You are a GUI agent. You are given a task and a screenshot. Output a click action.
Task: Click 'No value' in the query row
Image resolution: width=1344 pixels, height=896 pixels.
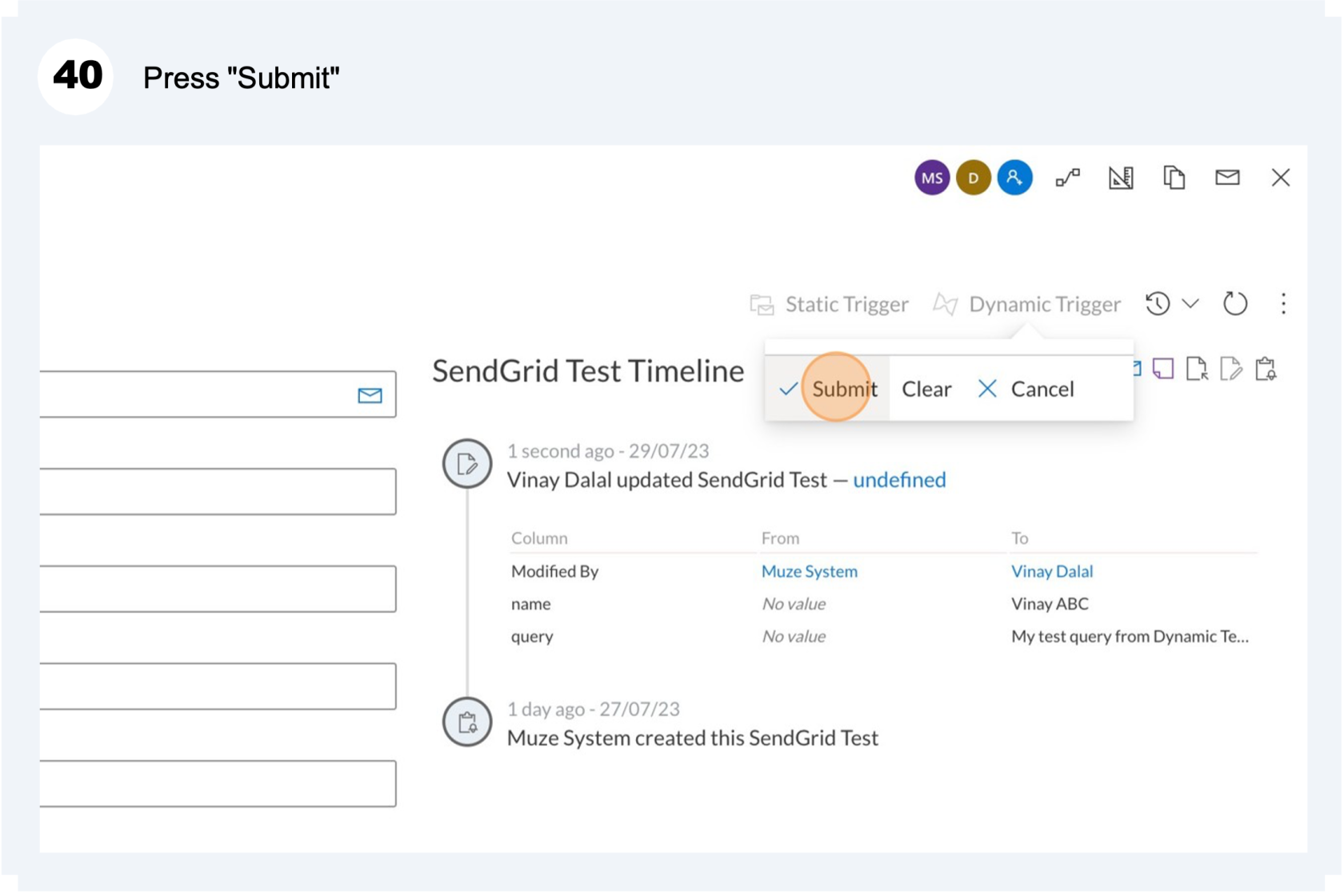794,637
